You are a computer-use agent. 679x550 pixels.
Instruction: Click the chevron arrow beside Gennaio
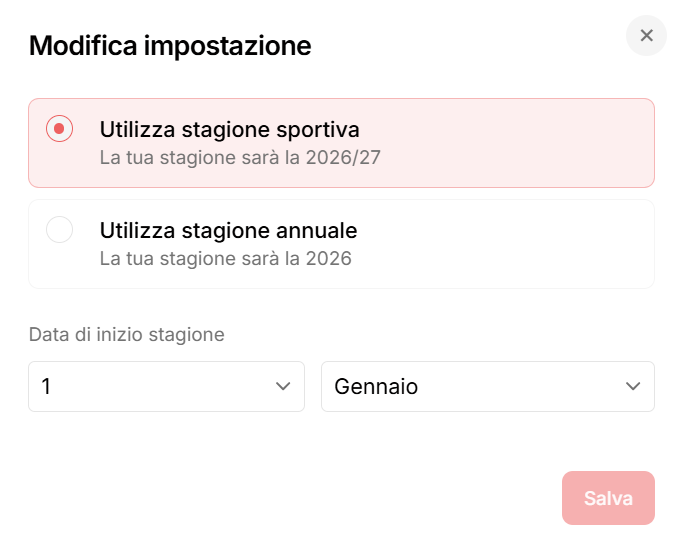[x=632, y=386]
